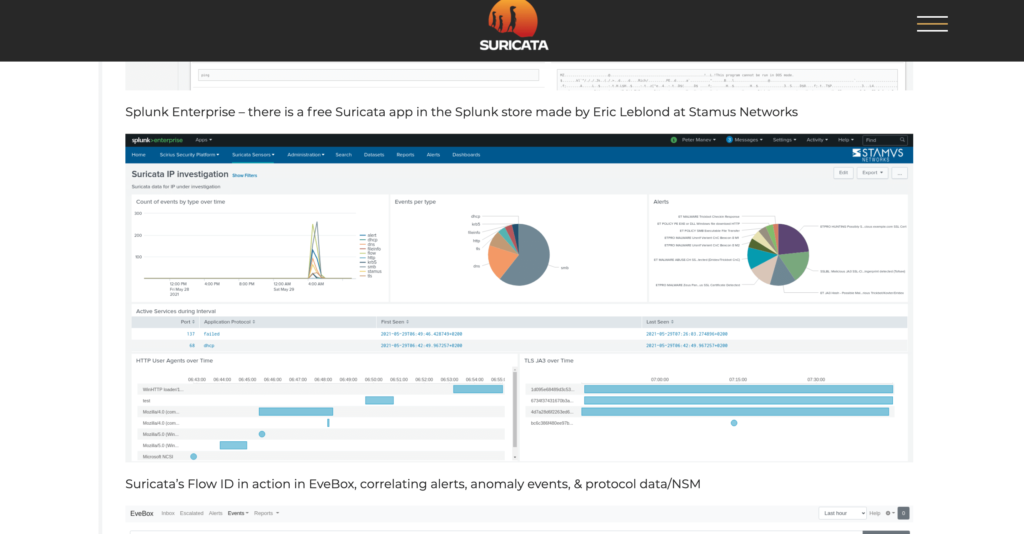Click the ellipsis more-actions button in Splunk
This screenshot has height=534, width=1024.
click(899, 173)
